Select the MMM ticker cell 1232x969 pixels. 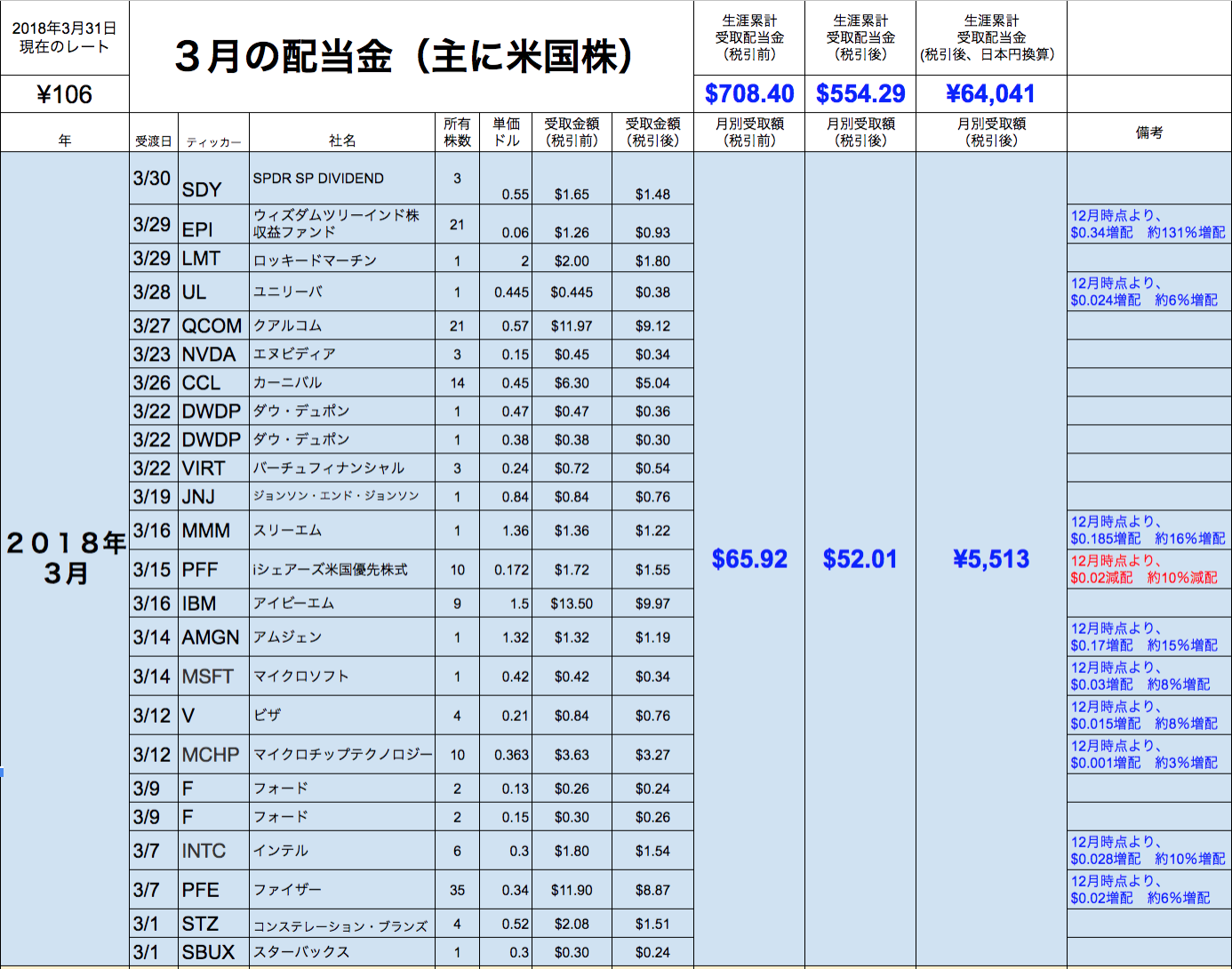(x=213, y=531)
